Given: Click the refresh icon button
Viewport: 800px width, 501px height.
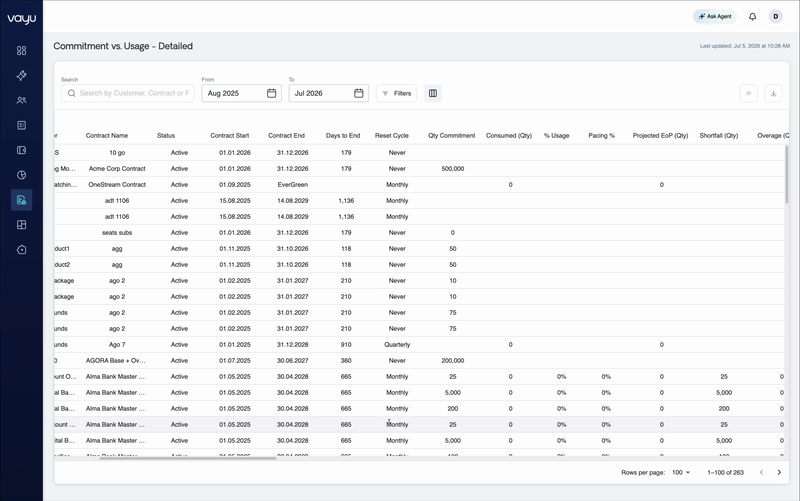Looking at the screenshot, I should (748, 93).
